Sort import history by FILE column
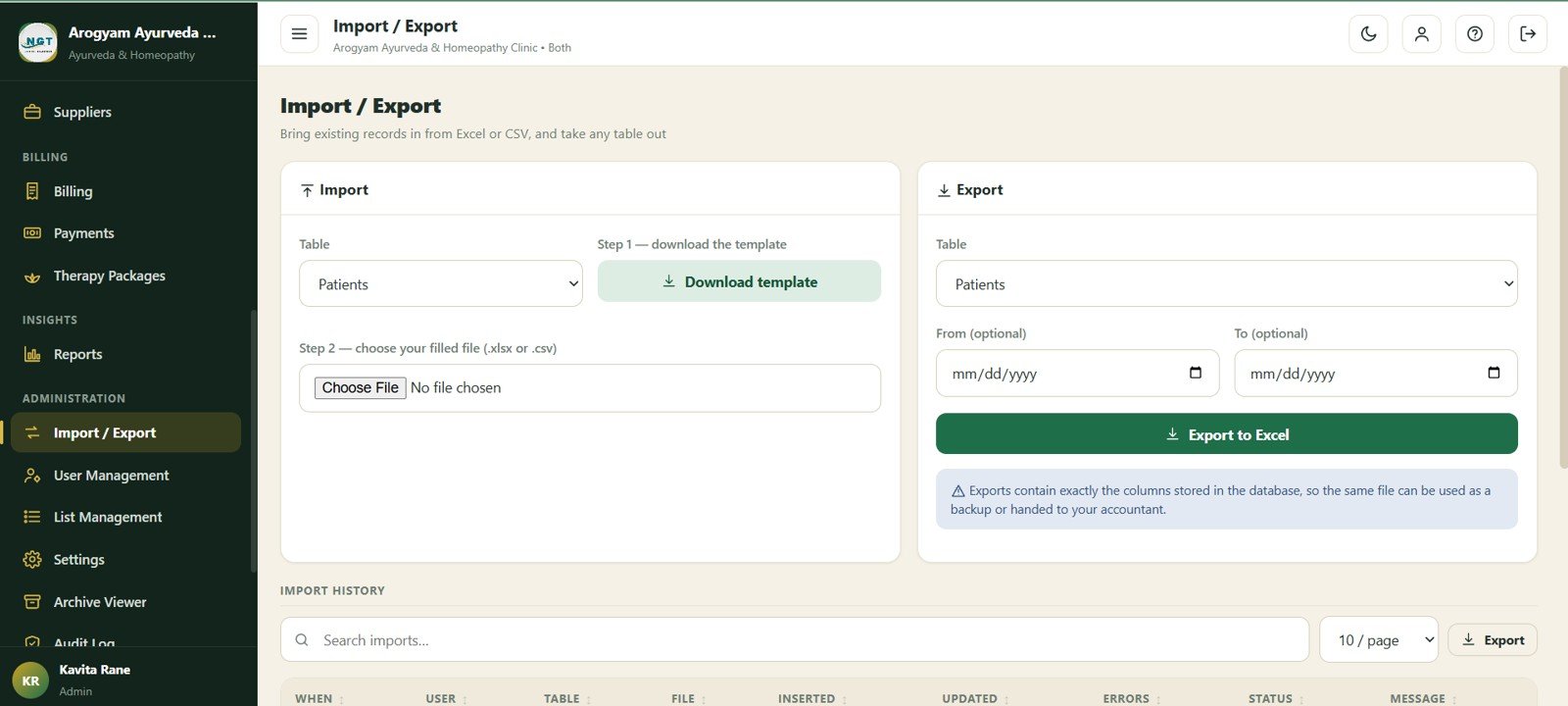1568x706 pixels. [689, 698]
